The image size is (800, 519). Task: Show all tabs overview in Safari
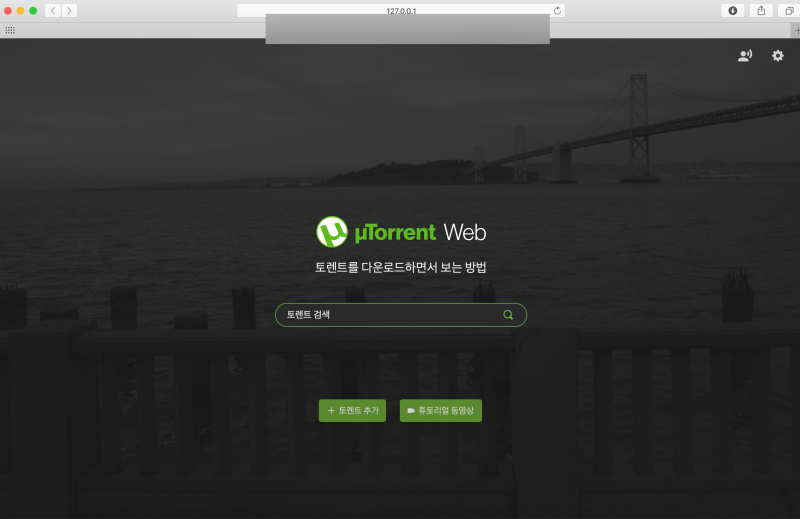click(x=789, y=11)
